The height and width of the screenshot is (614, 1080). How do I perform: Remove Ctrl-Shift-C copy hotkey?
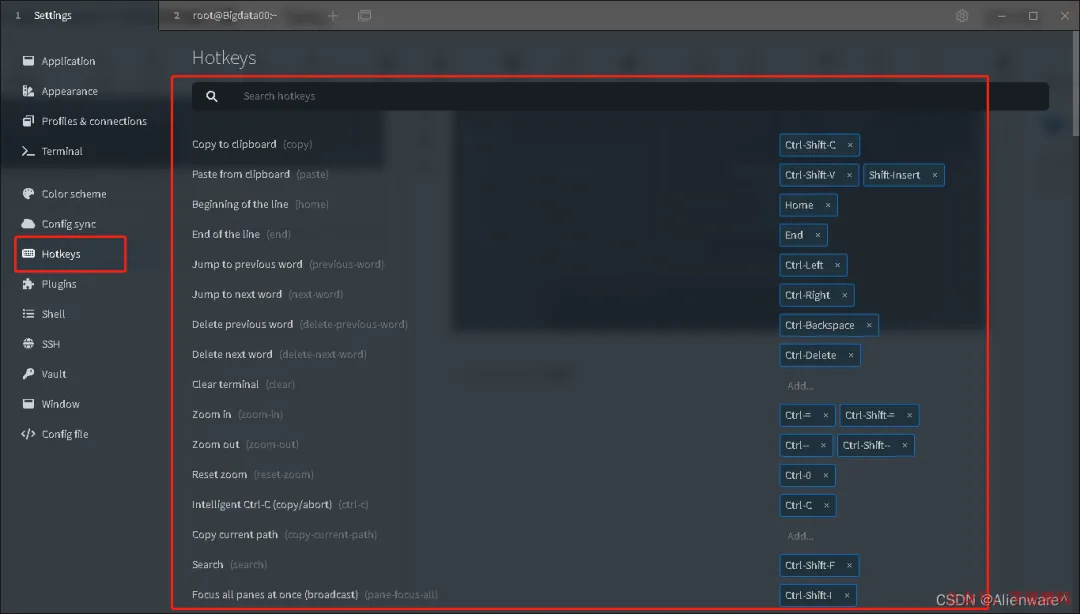(x=850, y=145)
